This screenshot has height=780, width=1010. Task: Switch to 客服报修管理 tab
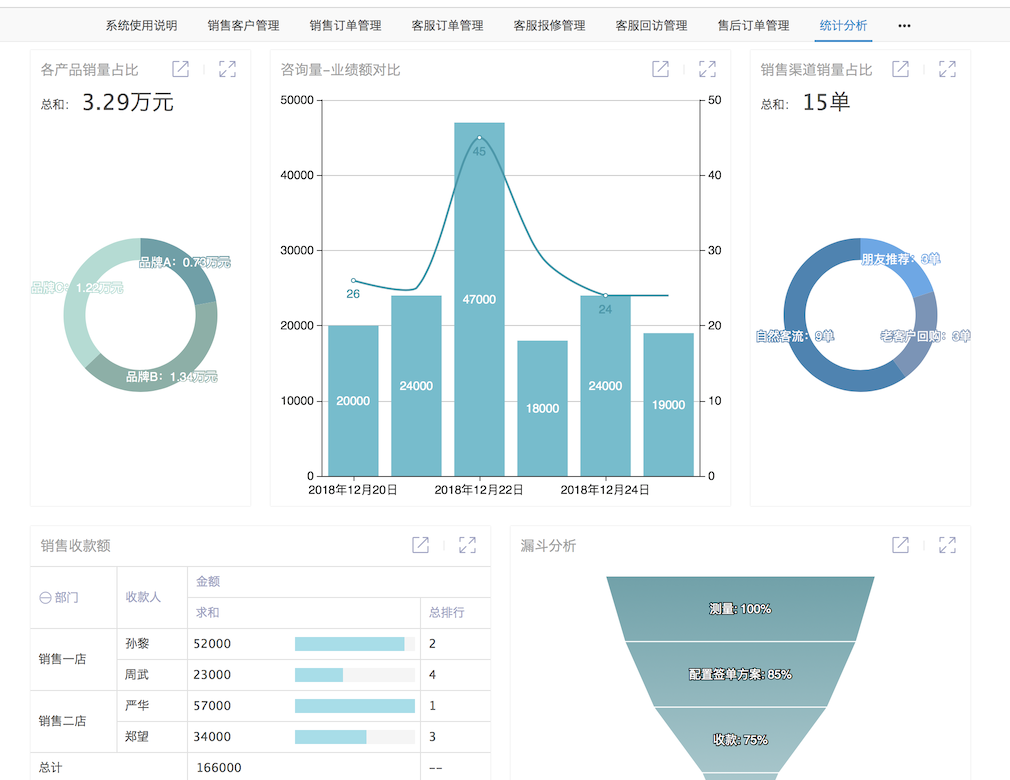[549, 26]
